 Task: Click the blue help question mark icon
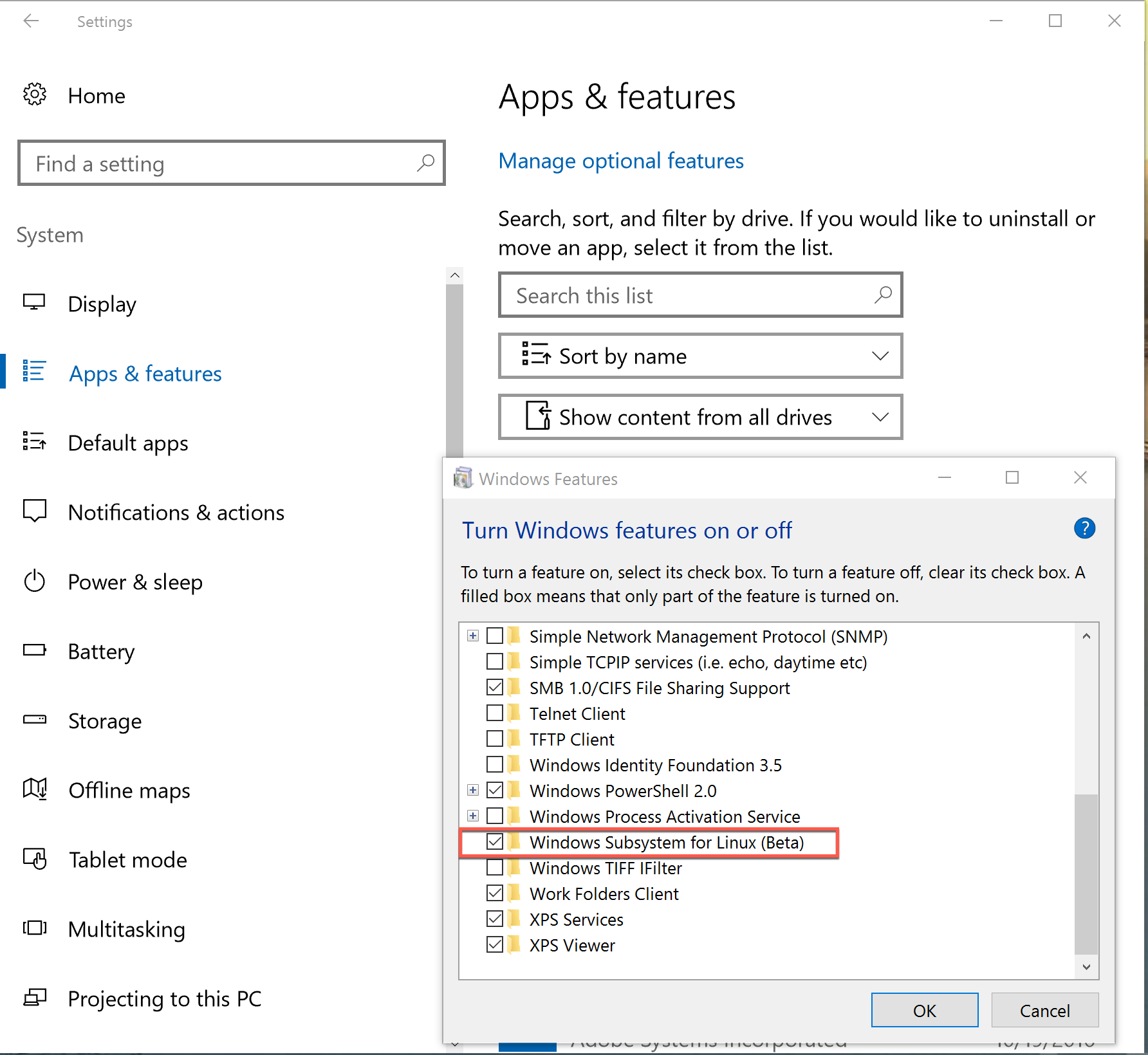[x=1084, y=529]
